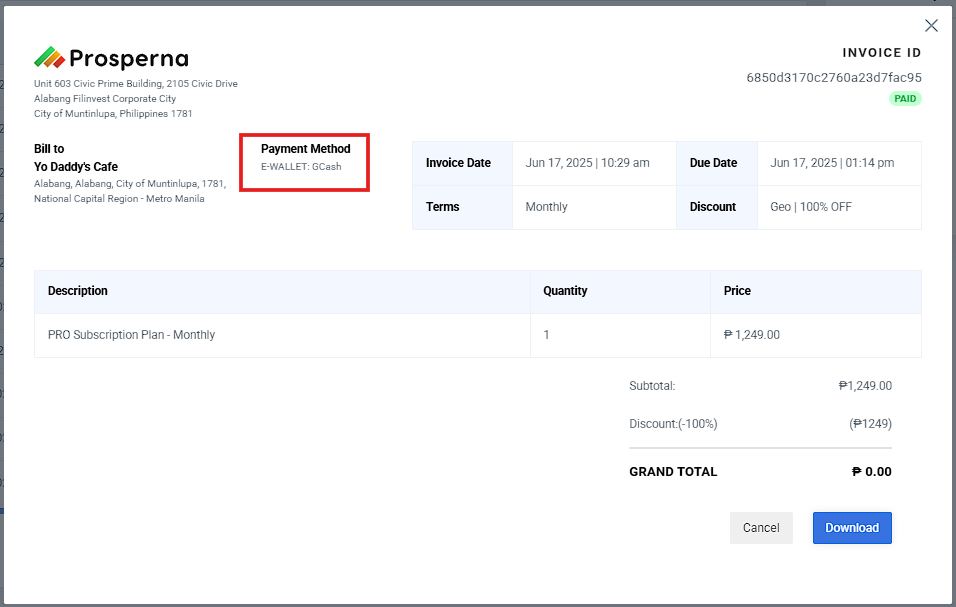The width and height of the screenshot is (956, 607).
Task: Click the Geo 100% OFF discount value
Action: point(811,207)
